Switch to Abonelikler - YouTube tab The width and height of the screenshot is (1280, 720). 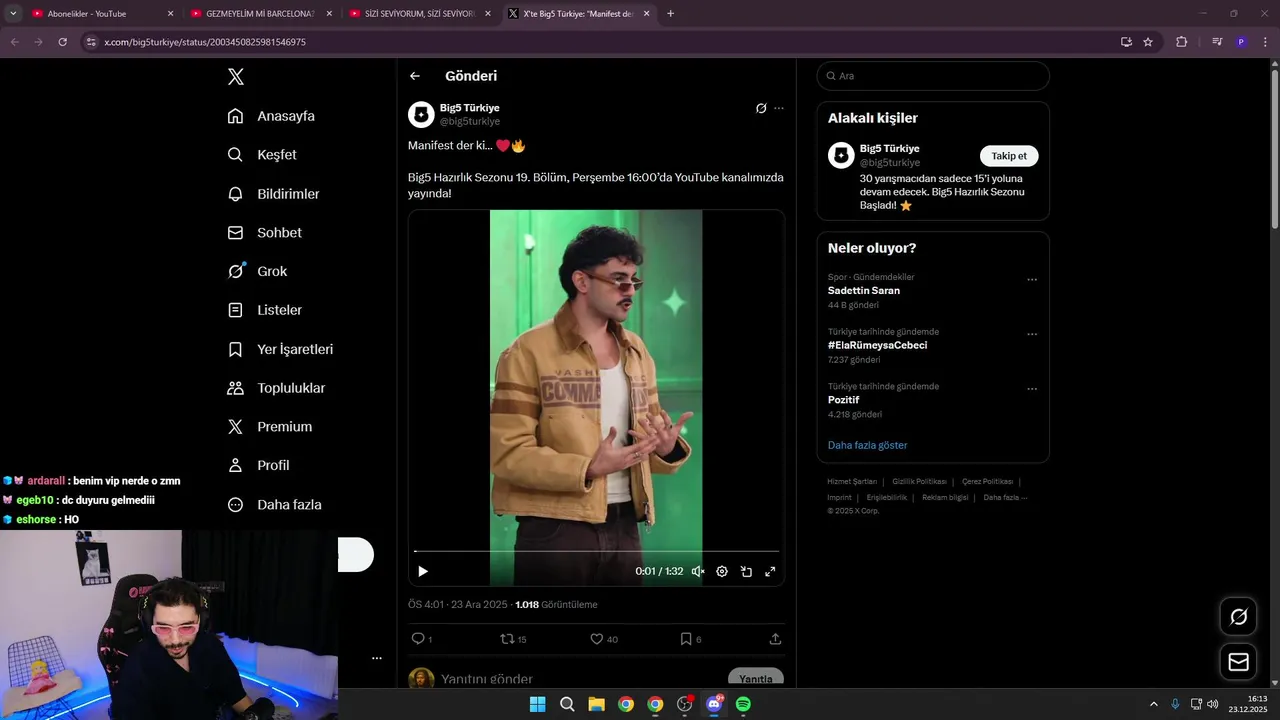tap(100, 14)
